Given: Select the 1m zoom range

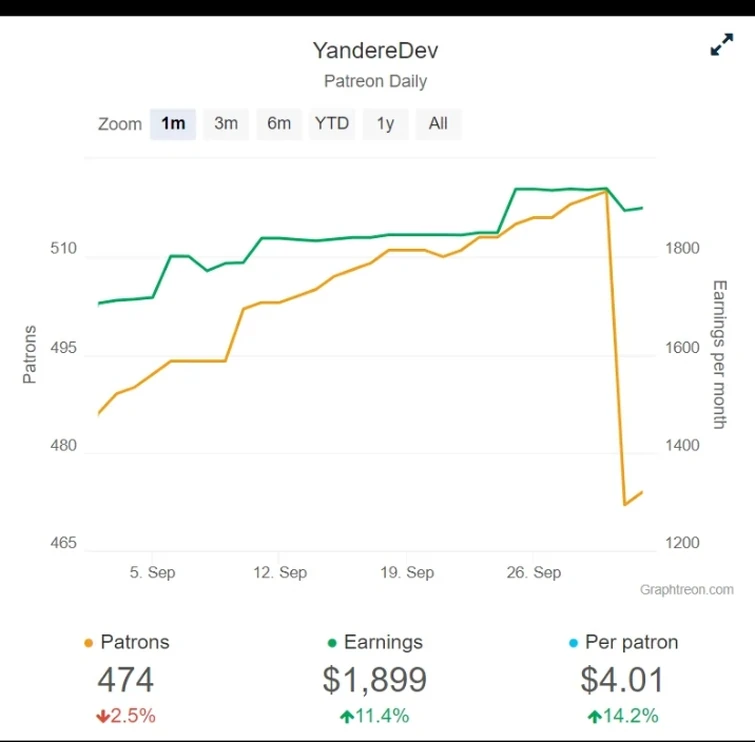Looking at the screenshot, I should click(x=173, y=124).
